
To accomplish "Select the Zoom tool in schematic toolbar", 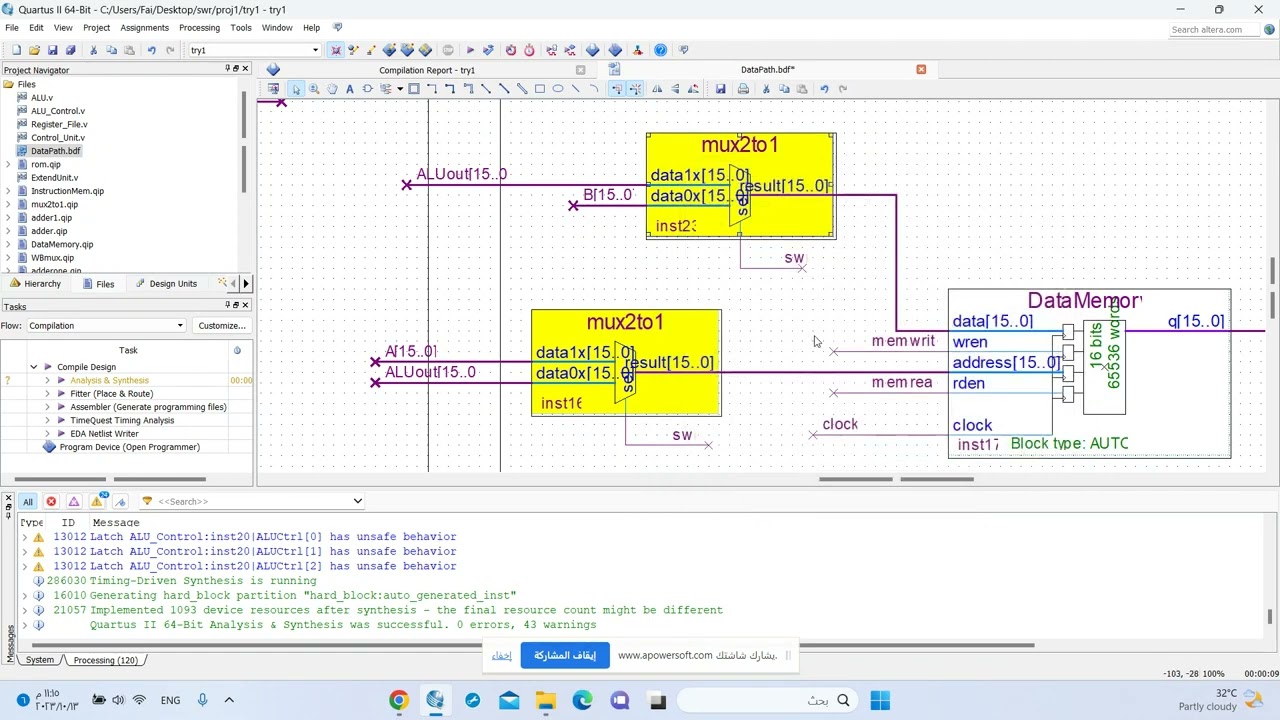I will pos(314,89).
